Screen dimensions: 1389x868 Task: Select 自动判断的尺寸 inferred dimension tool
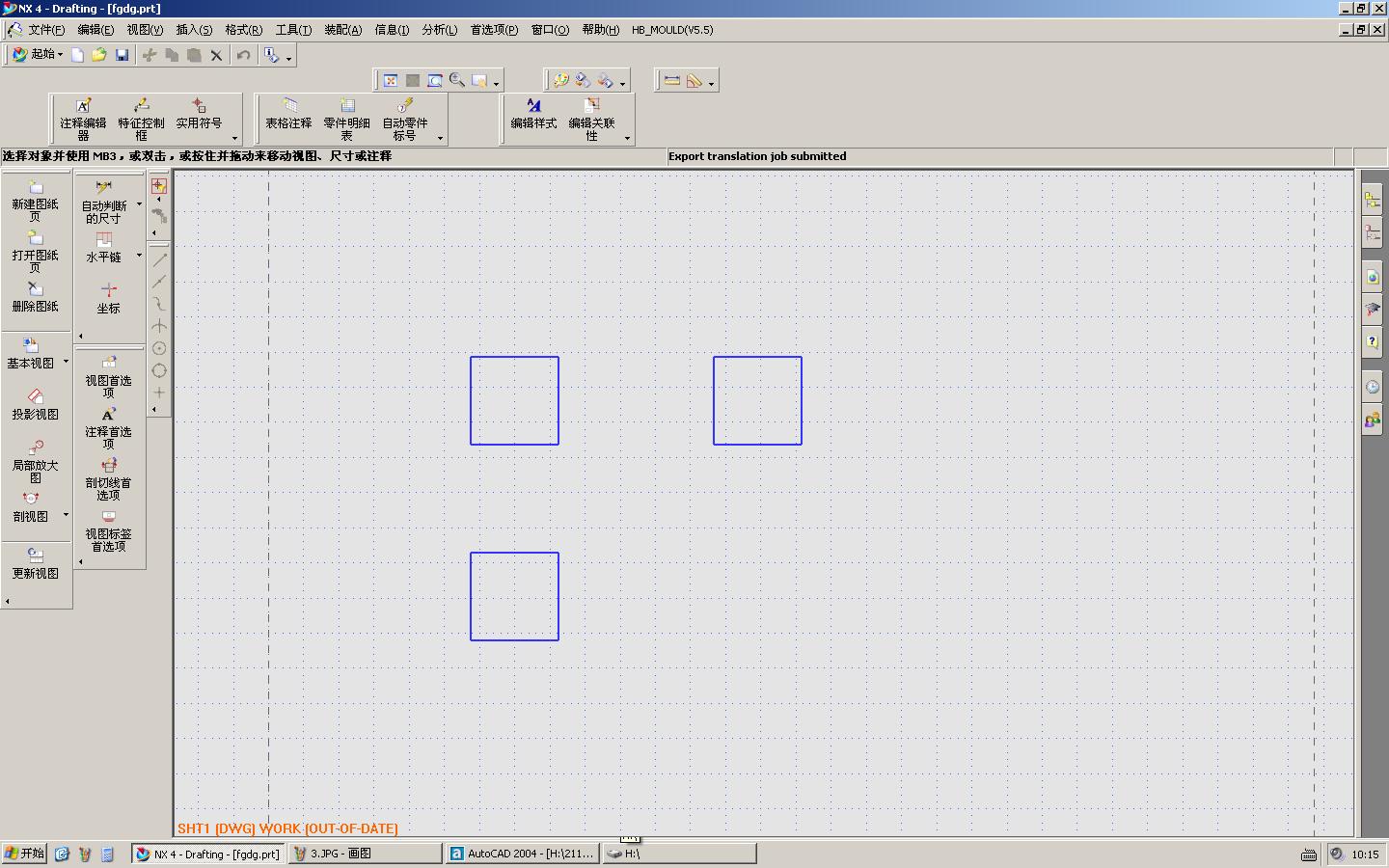tap(103, 203)
